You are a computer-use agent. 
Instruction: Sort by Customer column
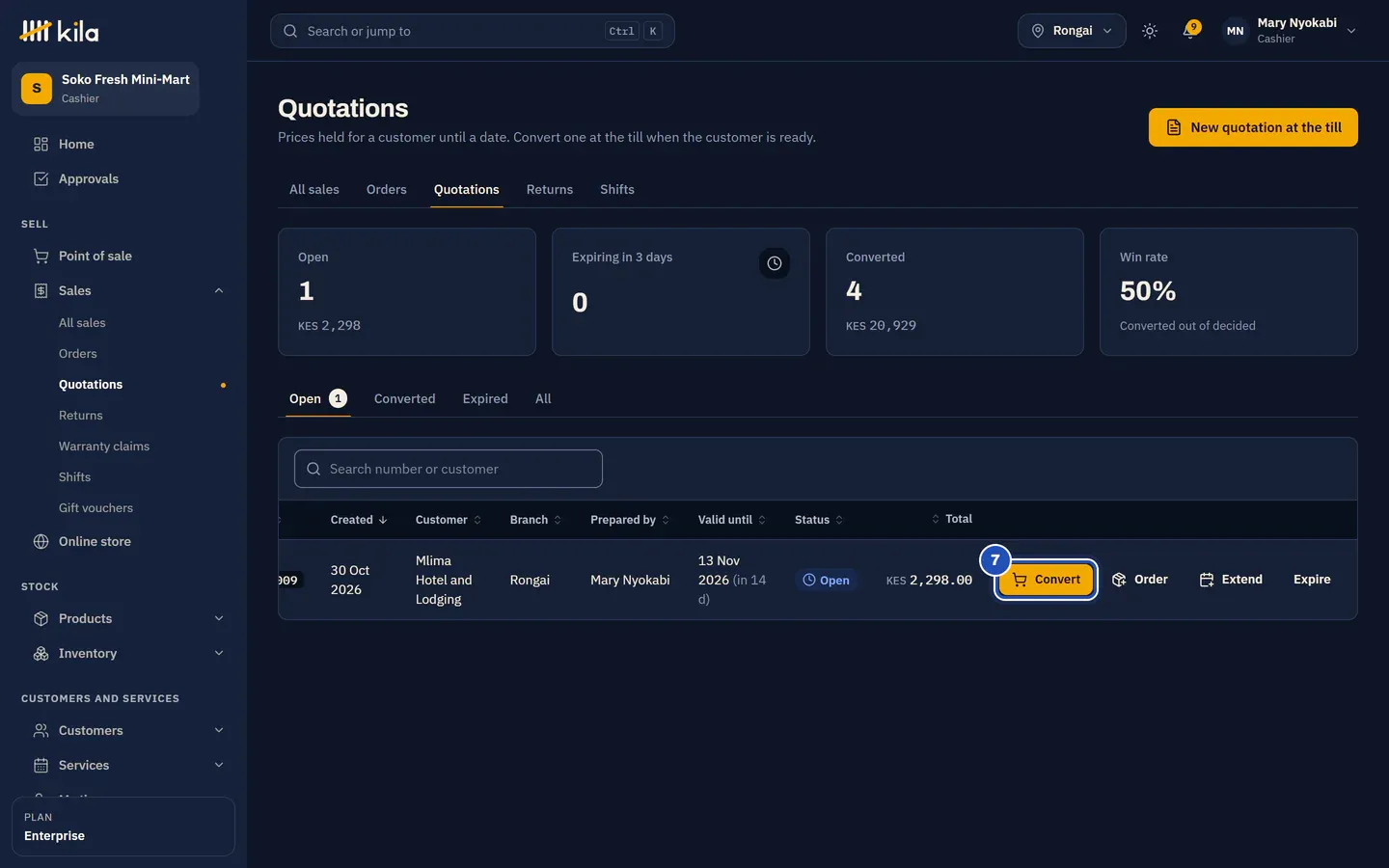point(449,520)
